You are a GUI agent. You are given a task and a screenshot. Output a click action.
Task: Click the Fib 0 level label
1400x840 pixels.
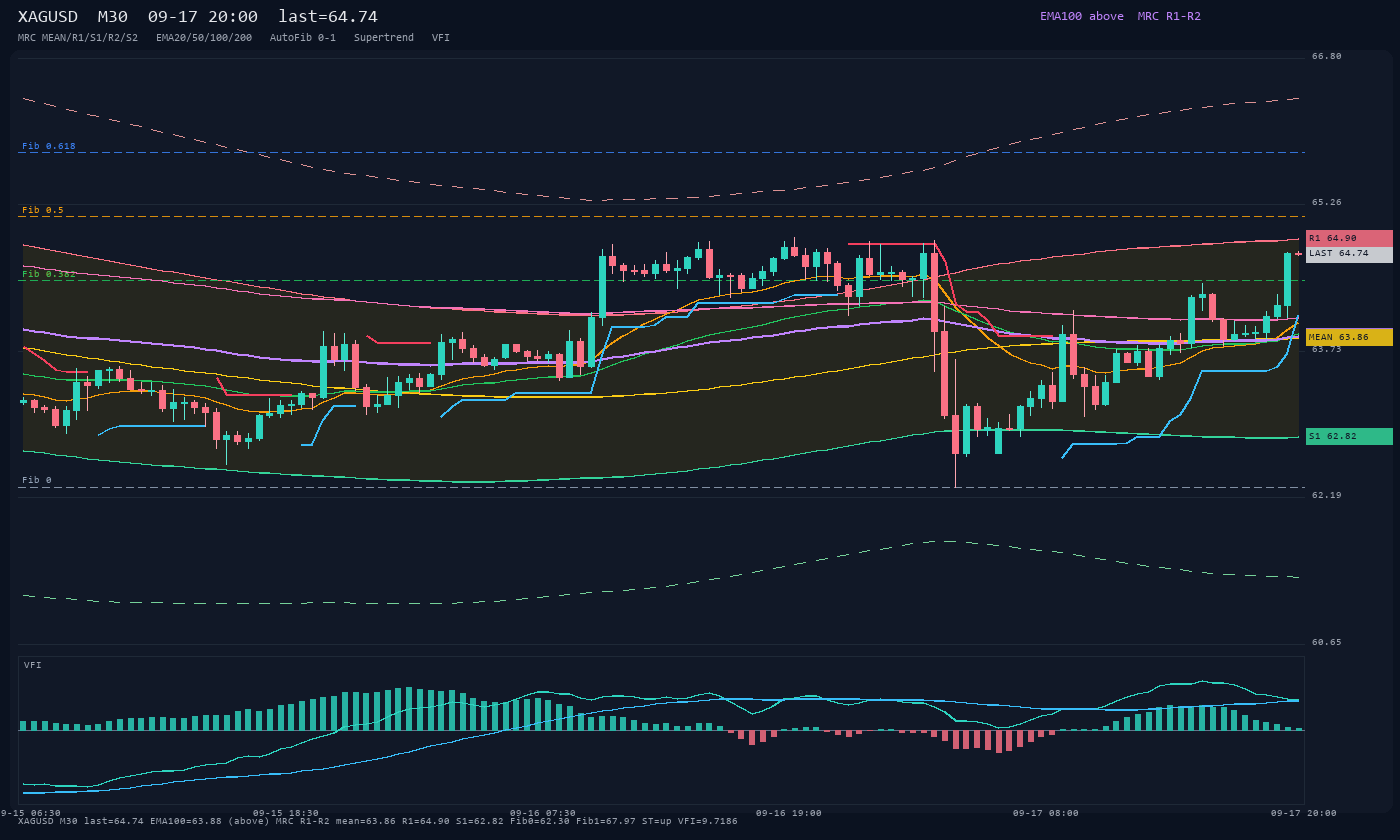(37, 480)
